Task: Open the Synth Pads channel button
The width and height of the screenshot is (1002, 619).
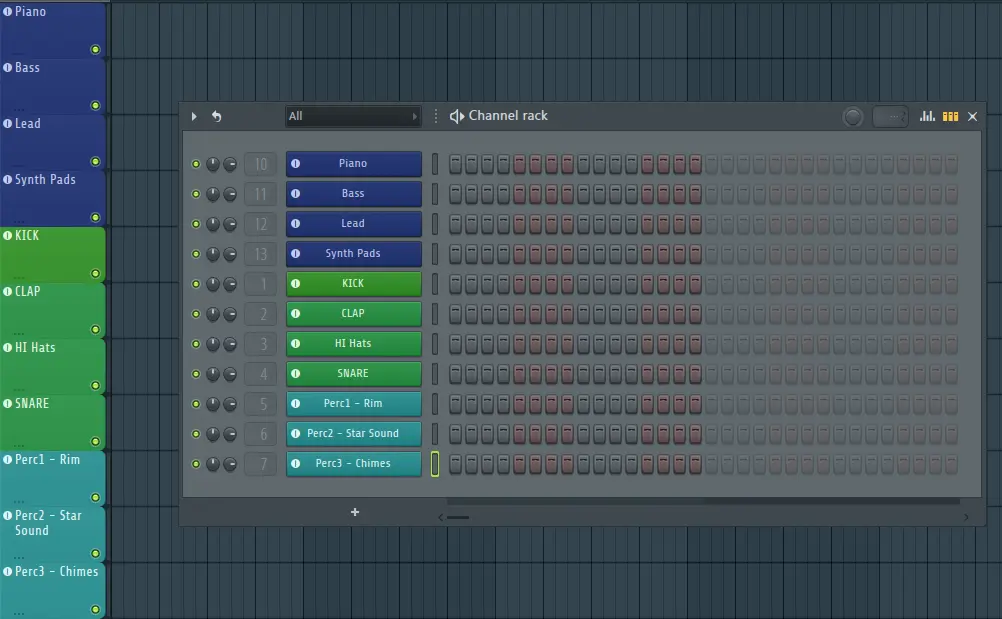Action: click(x=353, y=254)
